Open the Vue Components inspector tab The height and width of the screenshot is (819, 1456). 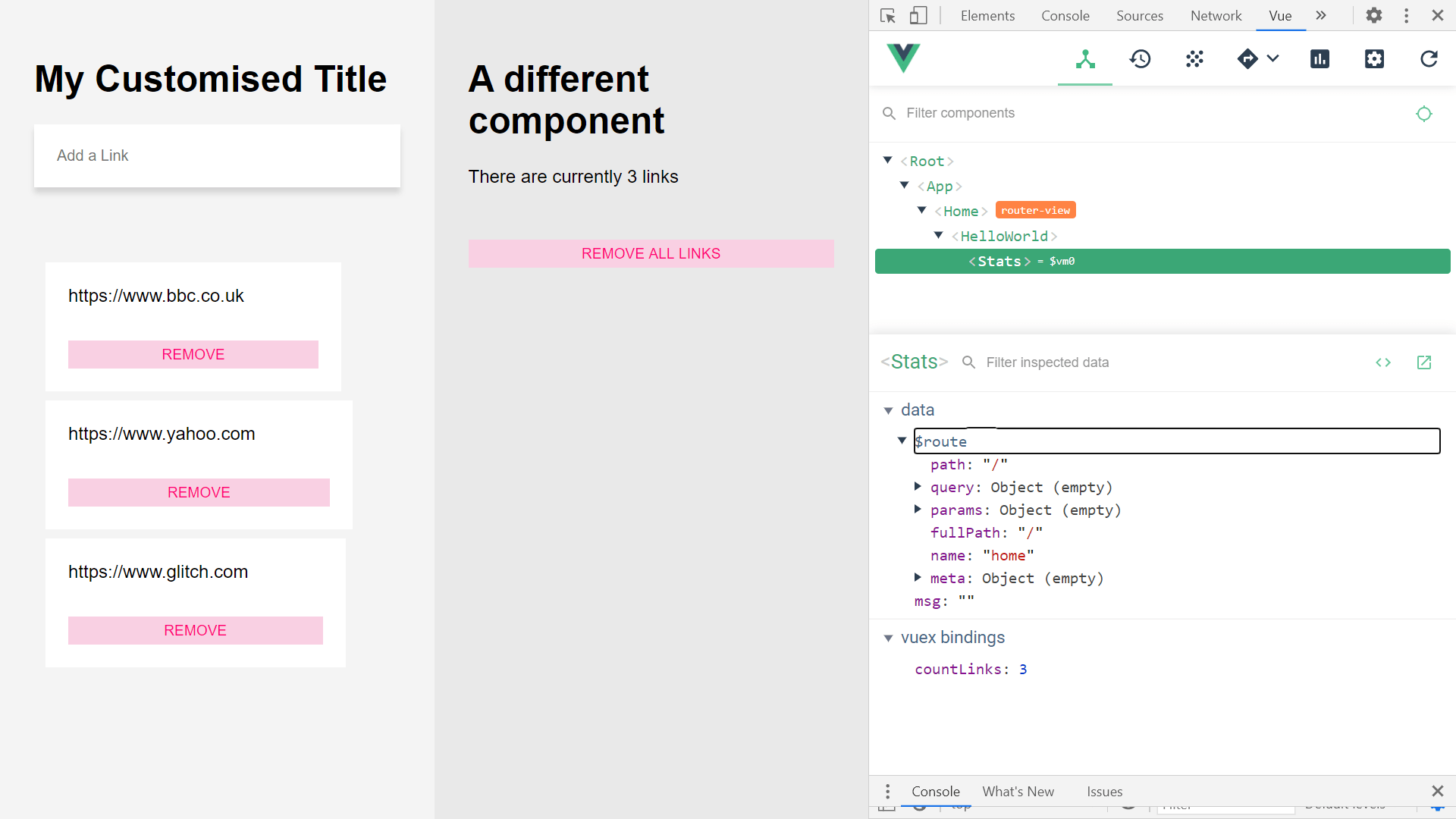point(1085,59)
